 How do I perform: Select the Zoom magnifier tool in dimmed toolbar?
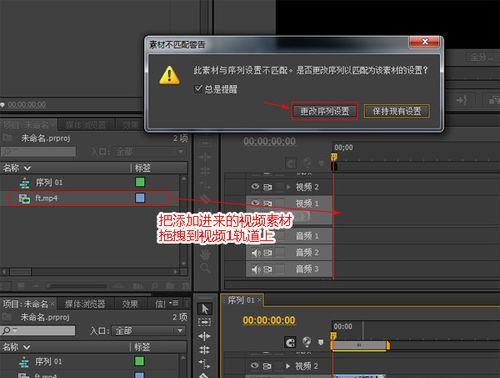205,268
